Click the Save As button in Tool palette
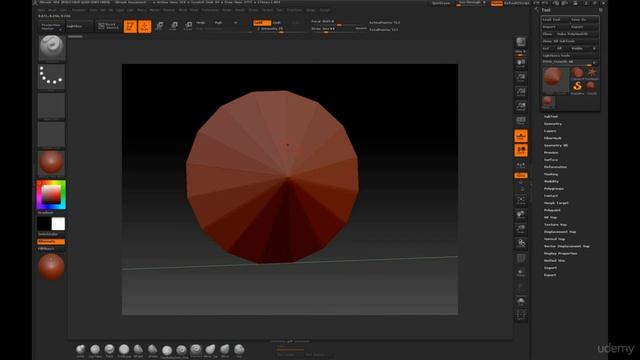The height and width of the screenshot is (360, 640). click(x=584, y=20)
